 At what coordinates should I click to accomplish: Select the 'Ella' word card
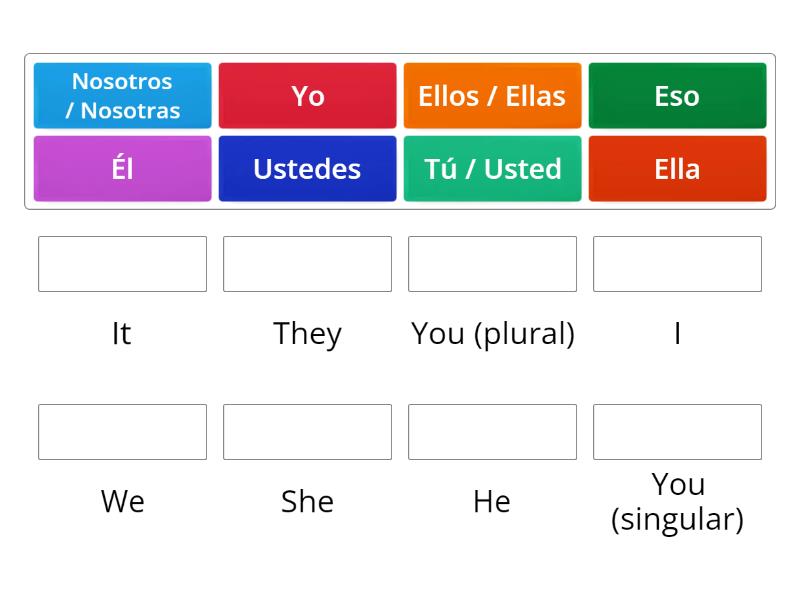(677, 168)
